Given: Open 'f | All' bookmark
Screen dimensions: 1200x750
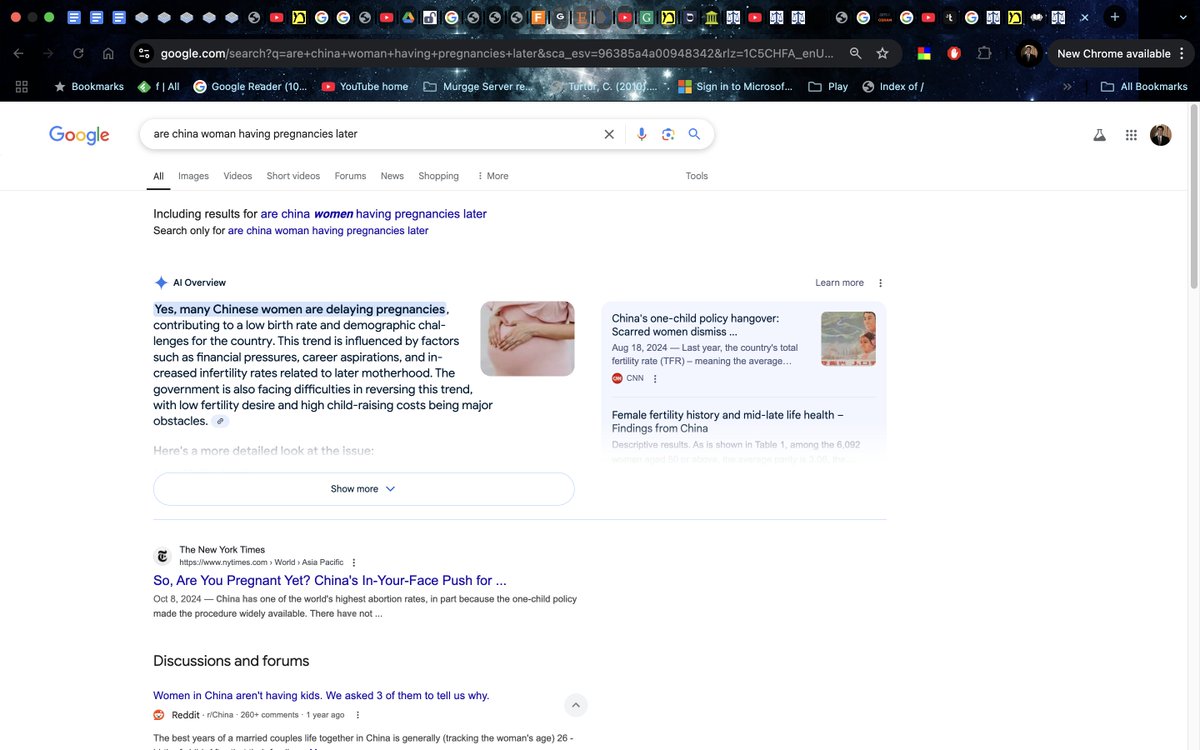Looking at the screenshot, I should click(159, 87).
